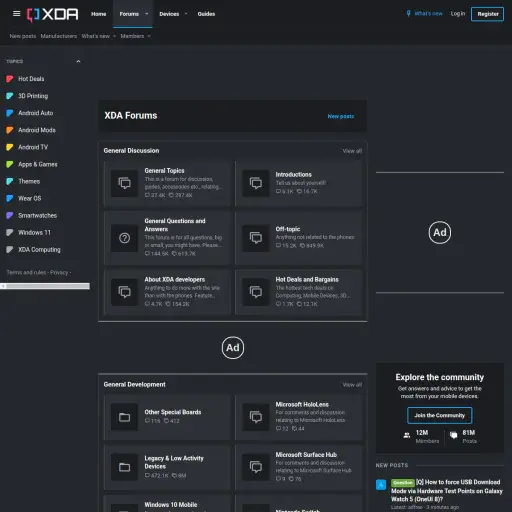Expand the Forums dropdown arrow
512x512 pixels.
(x=146, y=14)
